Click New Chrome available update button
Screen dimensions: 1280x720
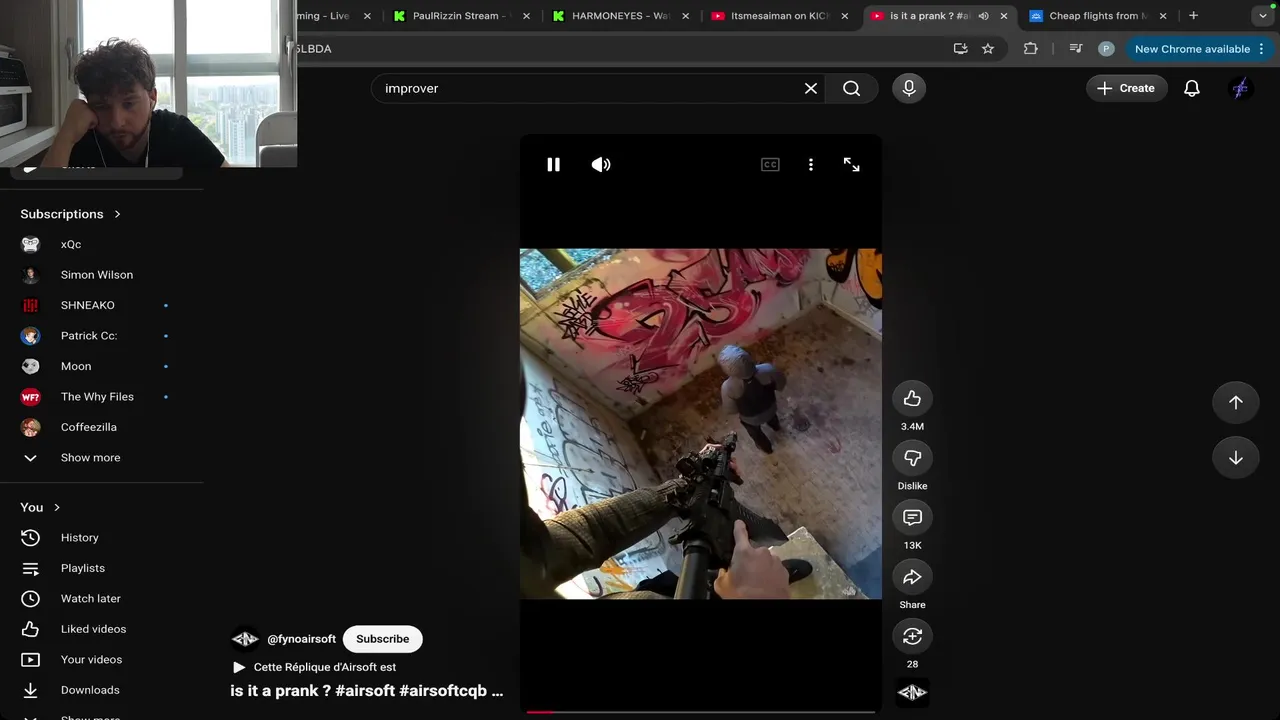1192,49
